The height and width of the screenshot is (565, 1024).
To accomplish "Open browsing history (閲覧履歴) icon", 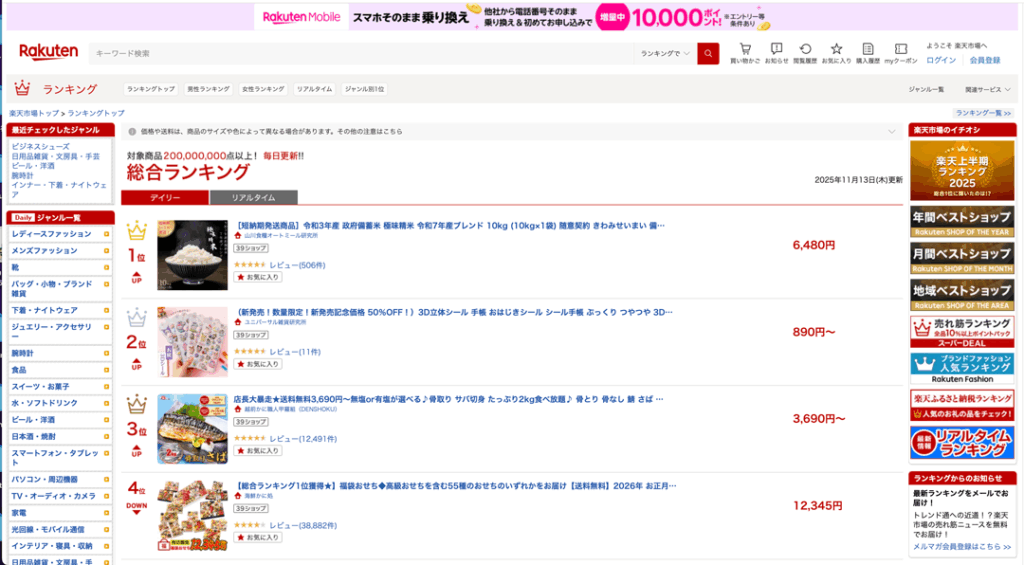I will pos(805,52).
